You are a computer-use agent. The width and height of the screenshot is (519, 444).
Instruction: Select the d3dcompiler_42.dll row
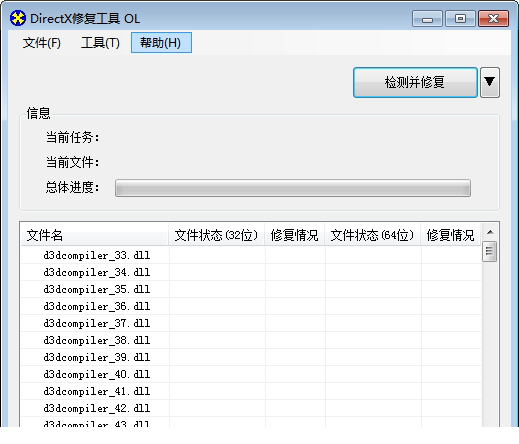point(251,408)
